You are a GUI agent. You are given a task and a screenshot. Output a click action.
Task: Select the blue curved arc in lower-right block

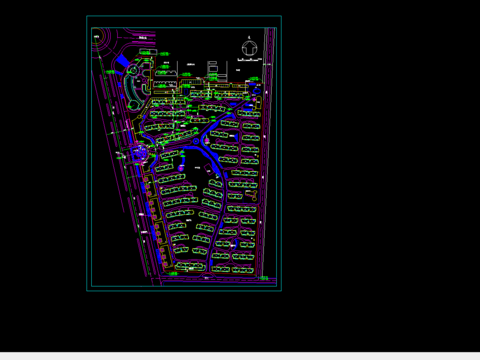(236, 244)
